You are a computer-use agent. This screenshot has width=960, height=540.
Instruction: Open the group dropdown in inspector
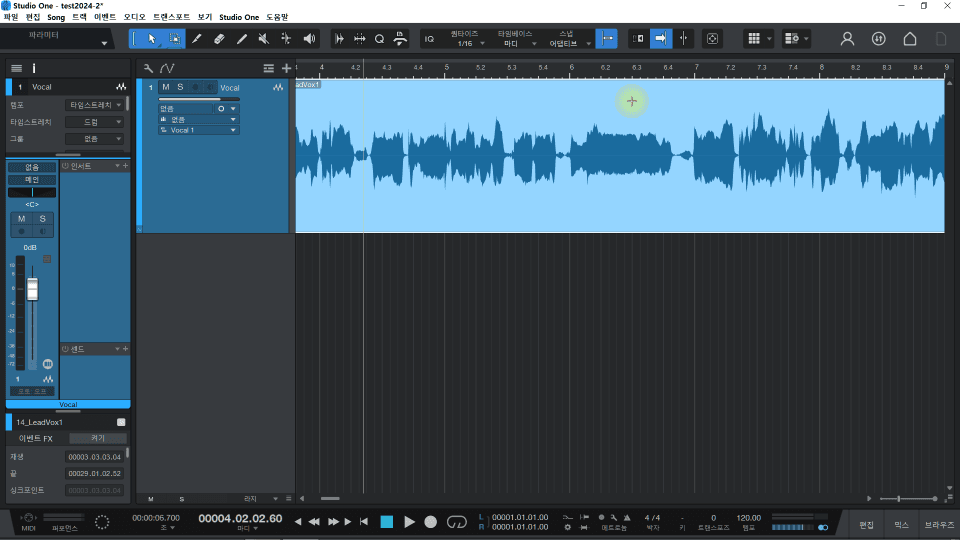(x=95, y=139)
